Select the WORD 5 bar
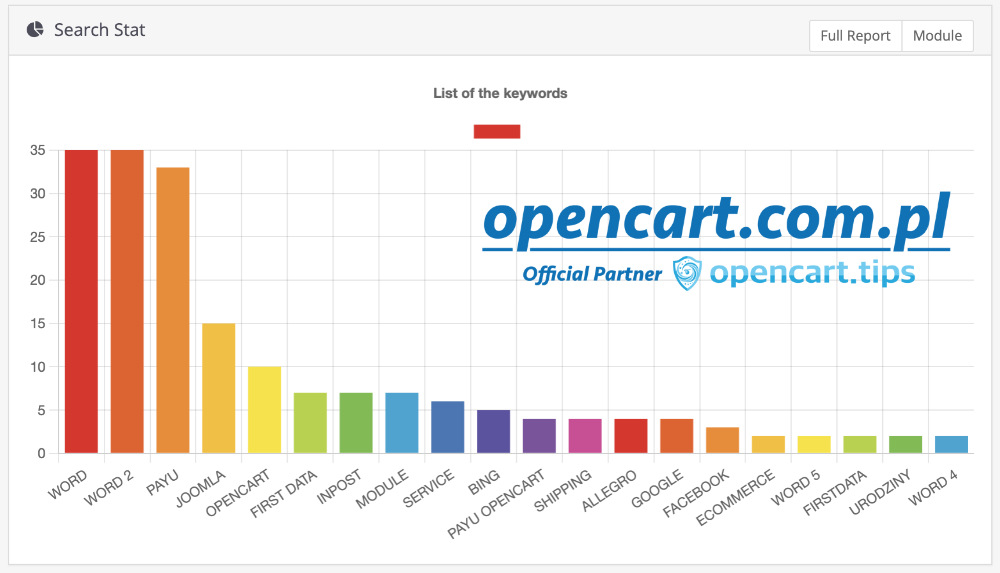 814,445
